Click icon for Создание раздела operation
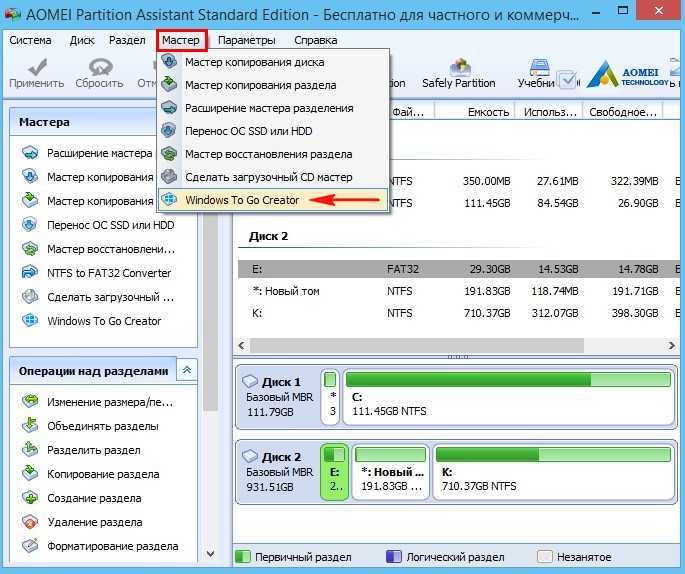 click(x=30, y=498)
